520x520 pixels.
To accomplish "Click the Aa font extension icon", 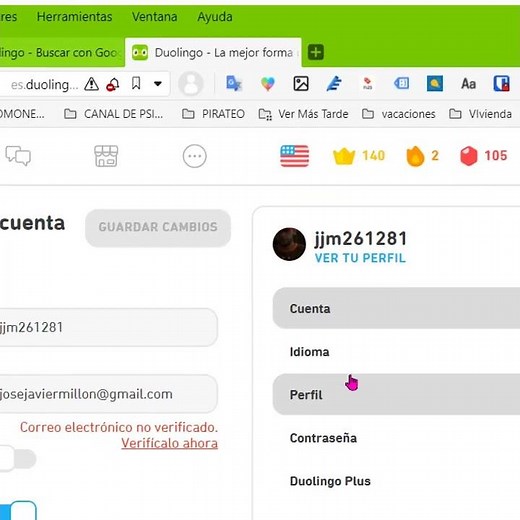I will 468,84.
